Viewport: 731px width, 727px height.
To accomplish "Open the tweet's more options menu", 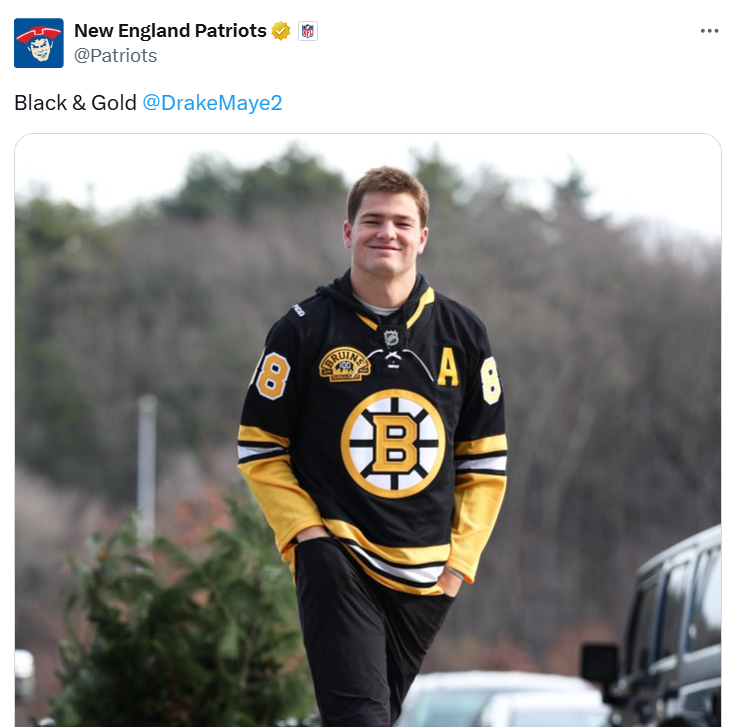I will click(x=709, y=31).
